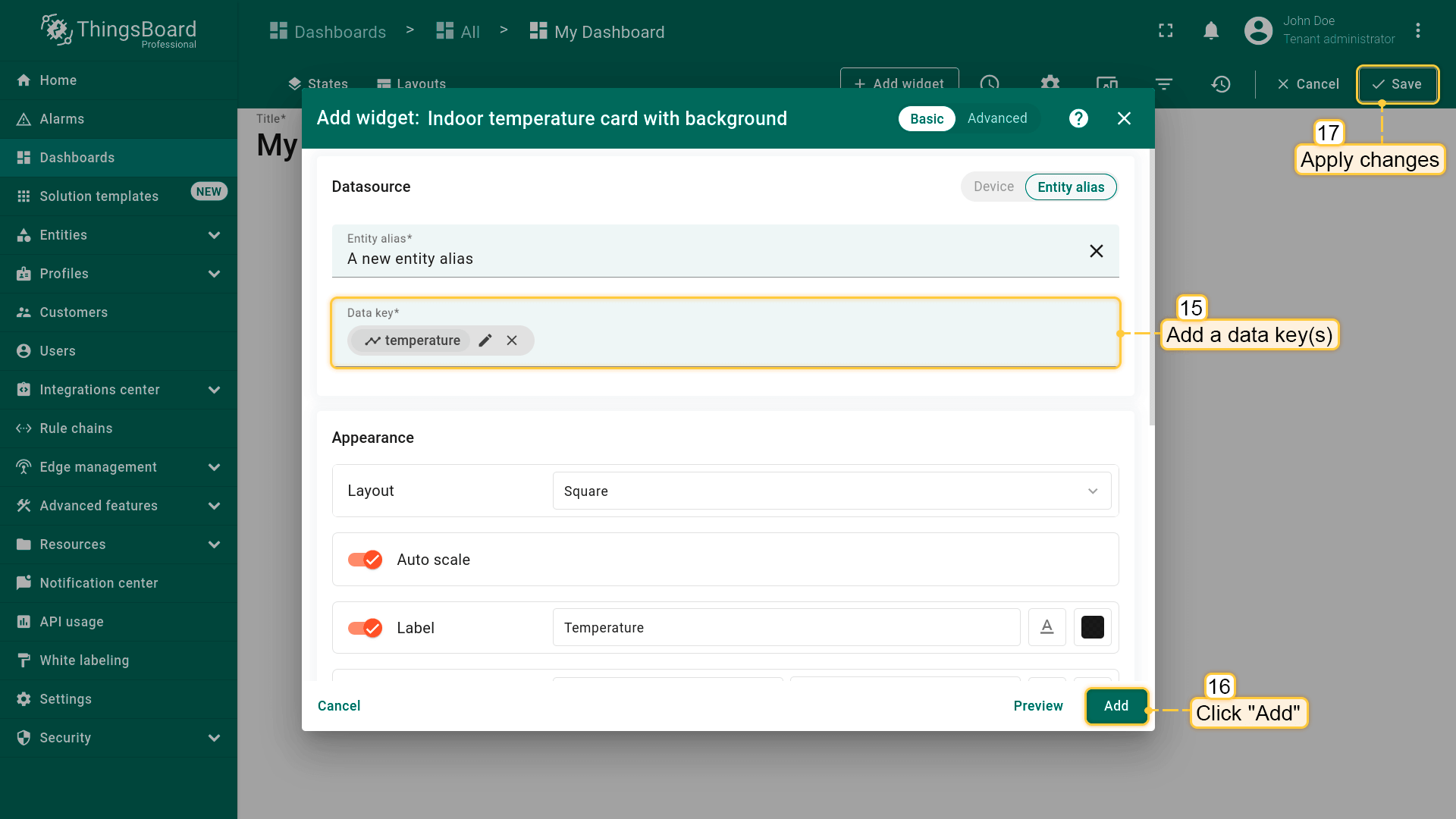1456x819 pixels.
Task: Edit the temperature data key pencil icon
Action: pos(485,340)
